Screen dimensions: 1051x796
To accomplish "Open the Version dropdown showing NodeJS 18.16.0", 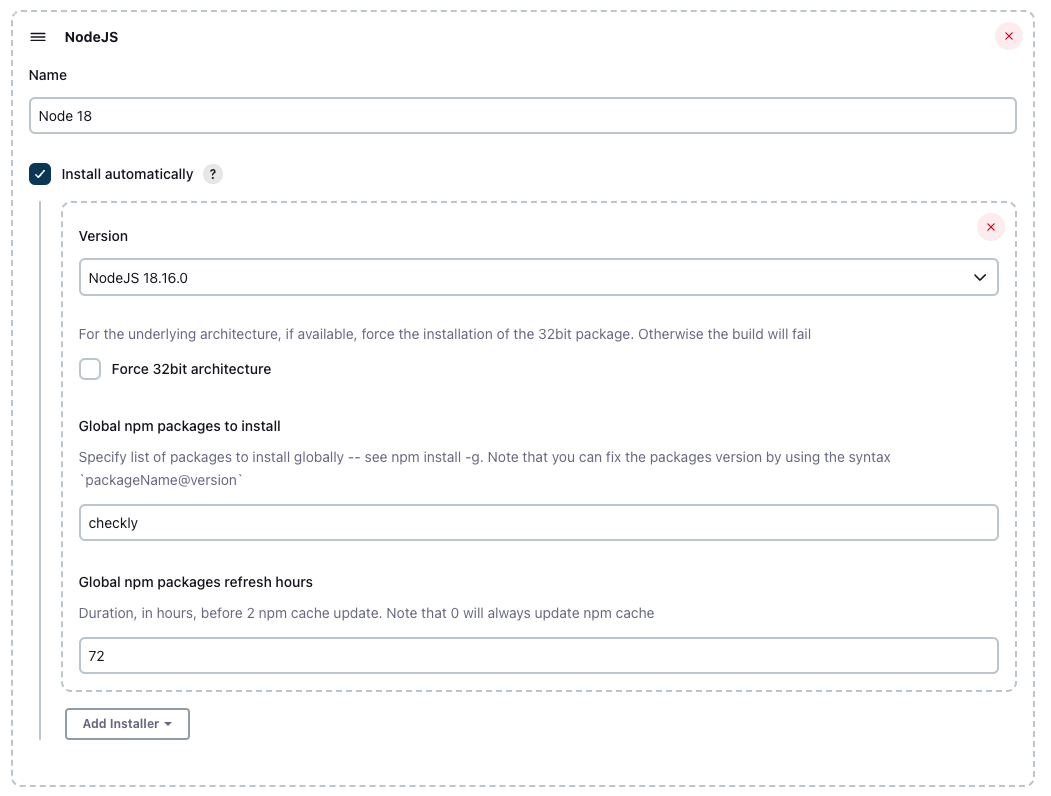I will (x=538, y=277).
